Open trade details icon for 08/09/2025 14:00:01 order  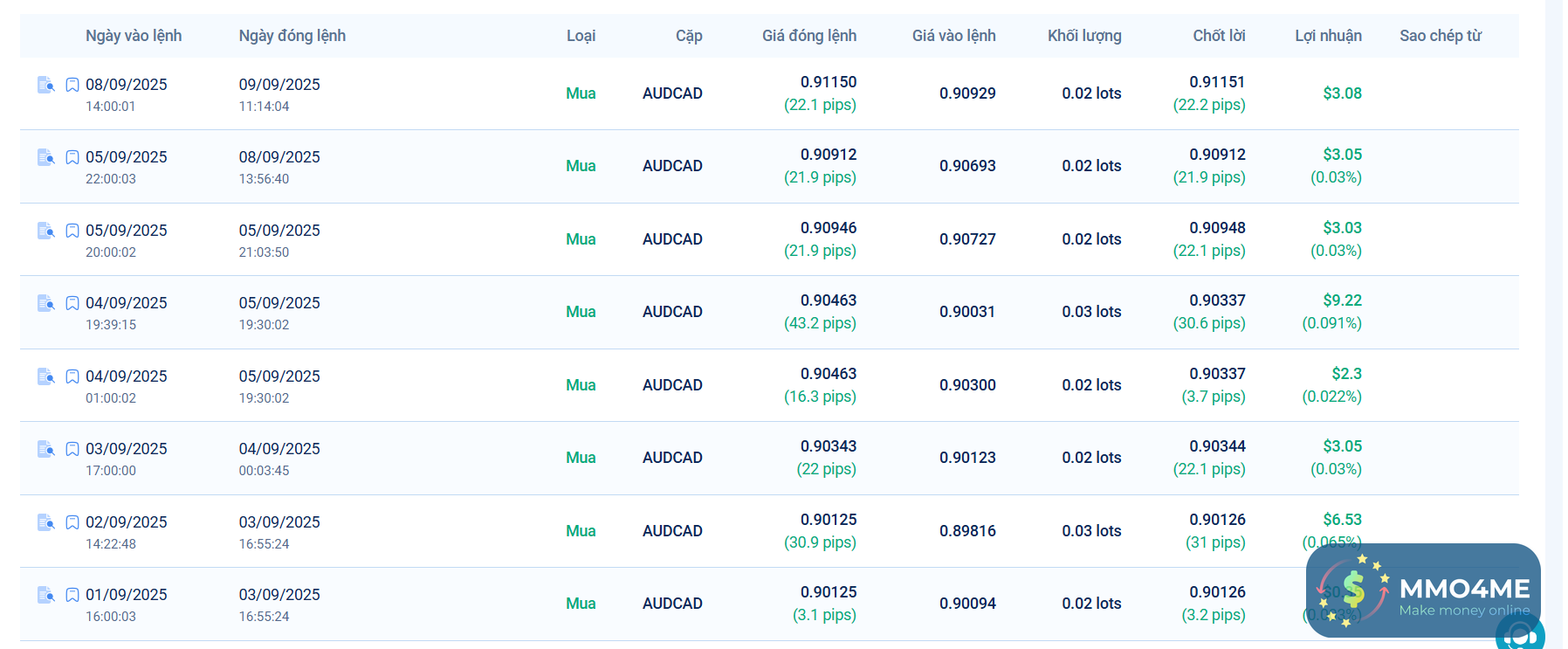(46, 85)
